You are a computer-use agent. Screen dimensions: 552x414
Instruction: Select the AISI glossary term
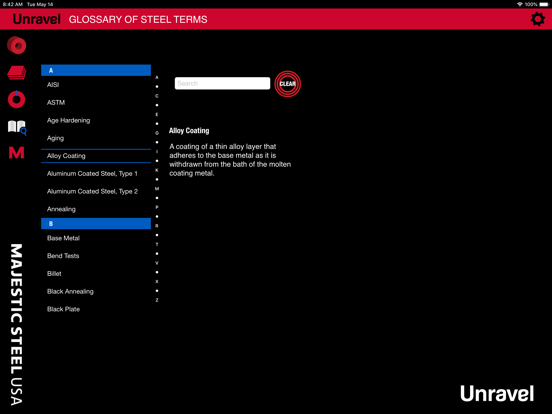96,85
